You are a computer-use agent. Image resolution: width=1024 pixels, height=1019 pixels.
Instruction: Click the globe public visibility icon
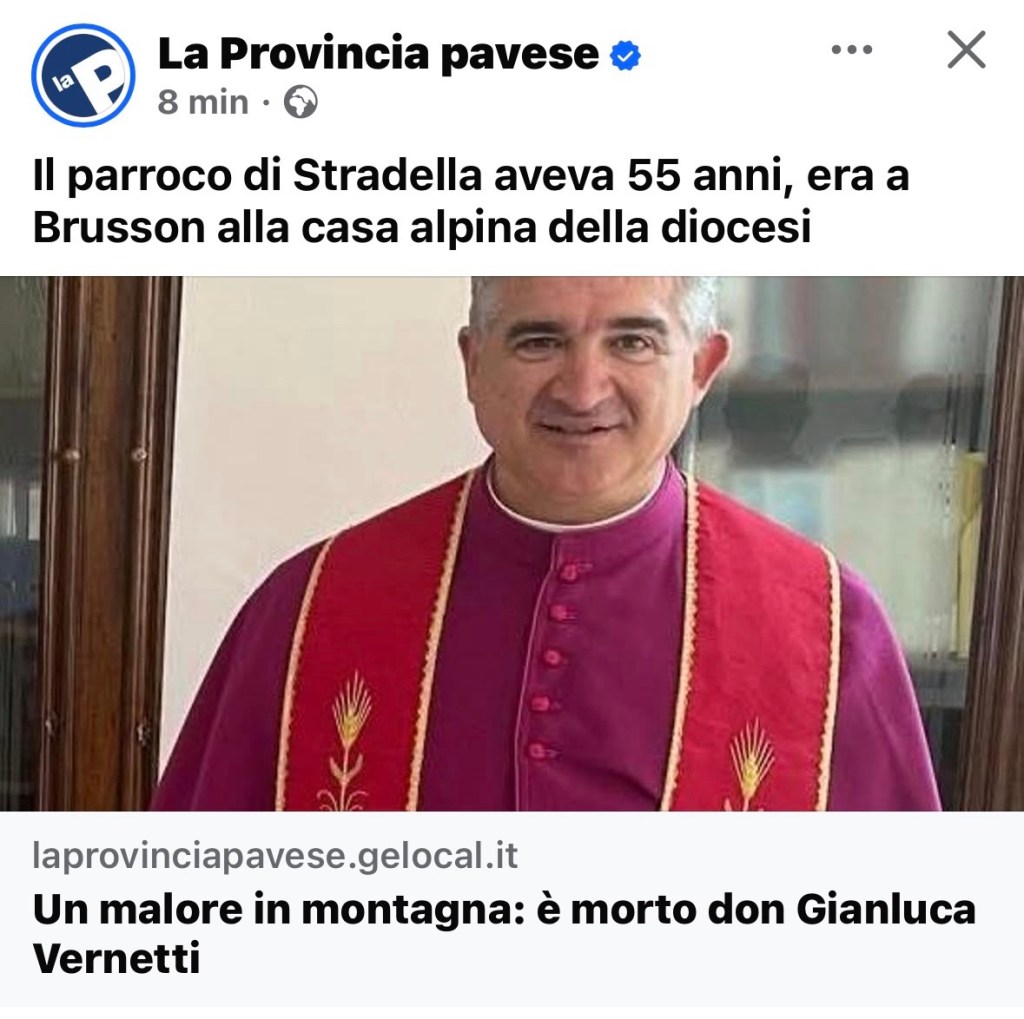(300, 102)
